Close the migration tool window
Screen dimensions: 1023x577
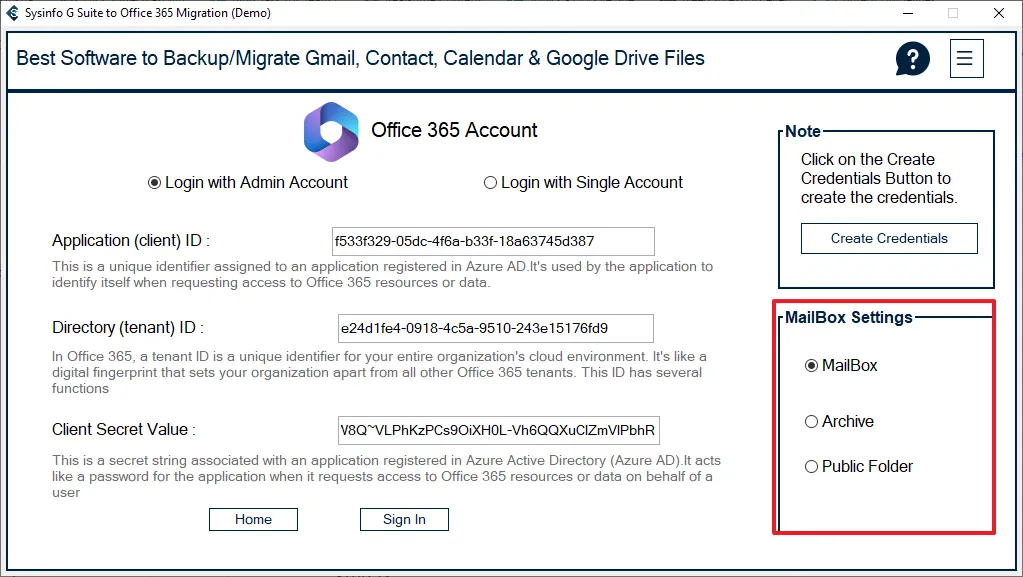pos(999,13)
